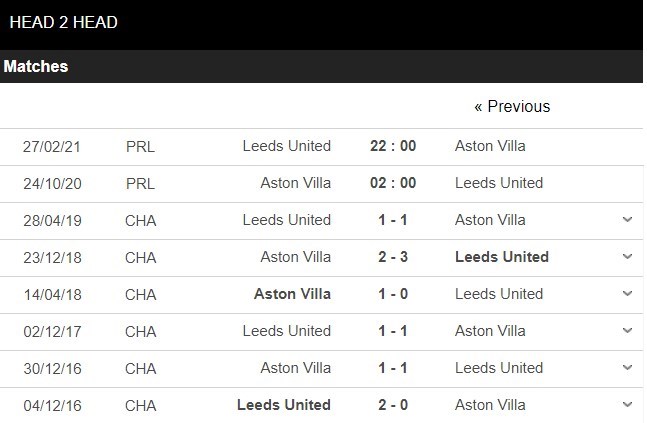This screenshot has height=423, width=647.
Task: Click the PRL label for 27/02/21
Action: click(x=140, y=146)
